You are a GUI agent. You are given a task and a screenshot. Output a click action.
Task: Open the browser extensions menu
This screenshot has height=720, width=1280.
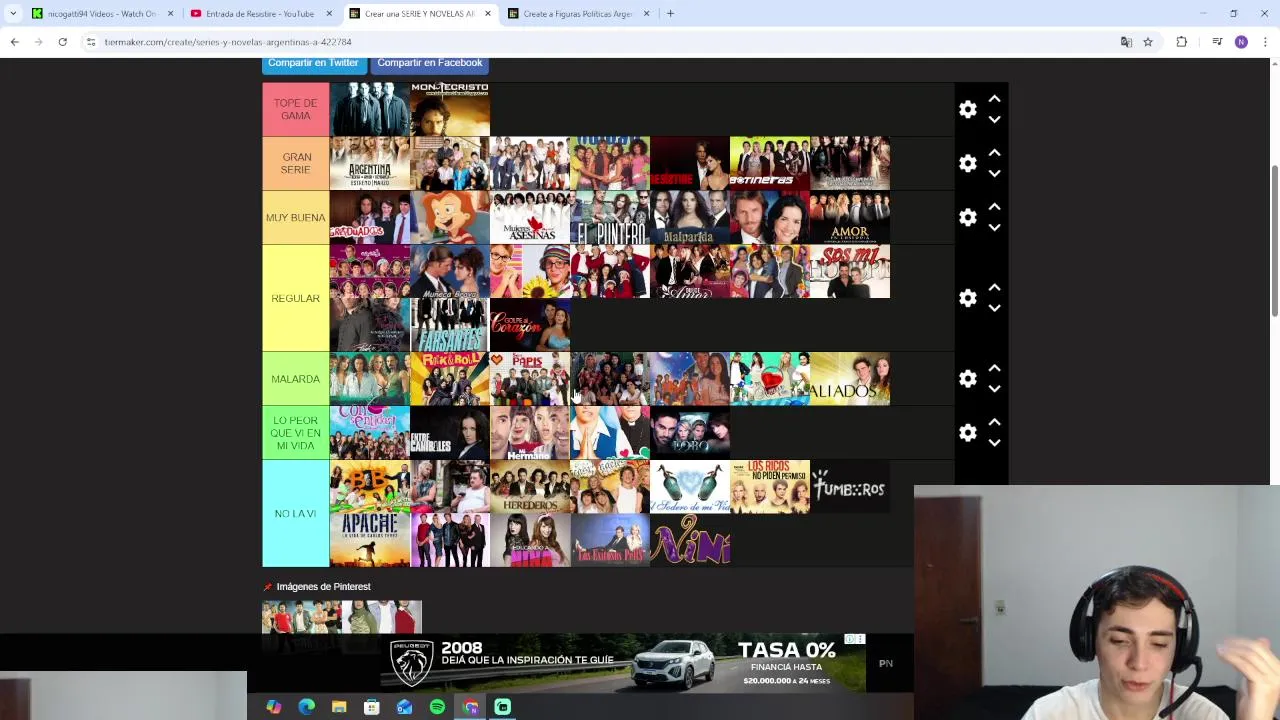1182,42
